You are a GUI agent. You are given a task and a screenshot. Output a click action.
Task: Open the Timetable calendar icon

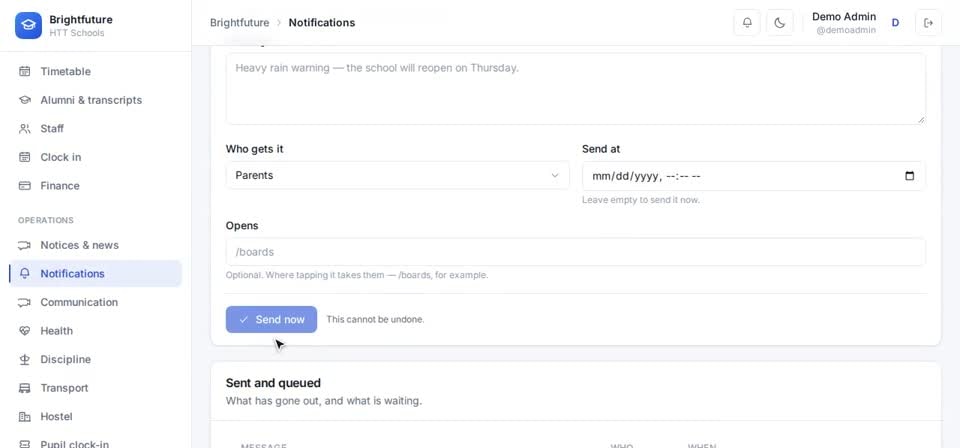coord(24,72)
